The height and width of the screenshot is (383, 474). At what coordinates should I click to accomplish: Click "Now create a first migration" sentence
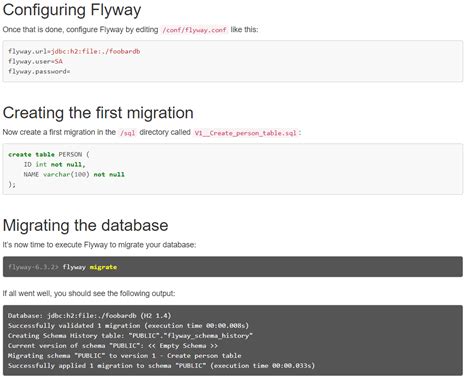tap(152, 132)
